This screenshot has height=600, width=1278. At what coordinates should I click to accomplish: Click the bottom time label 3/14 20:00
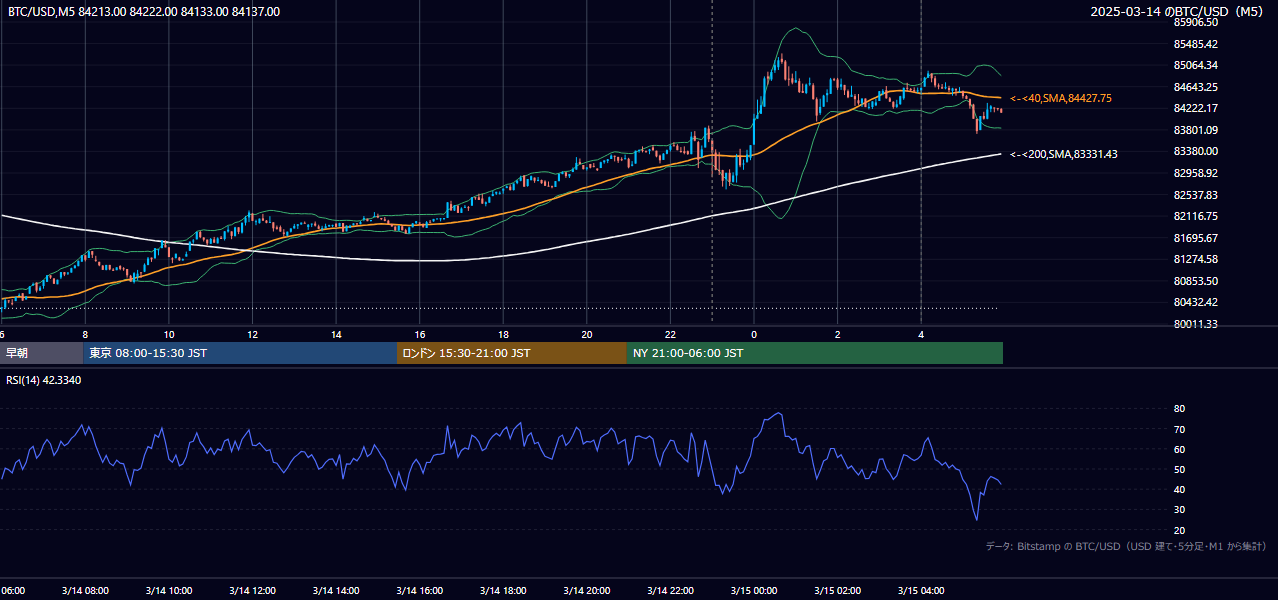pos(586,591)
